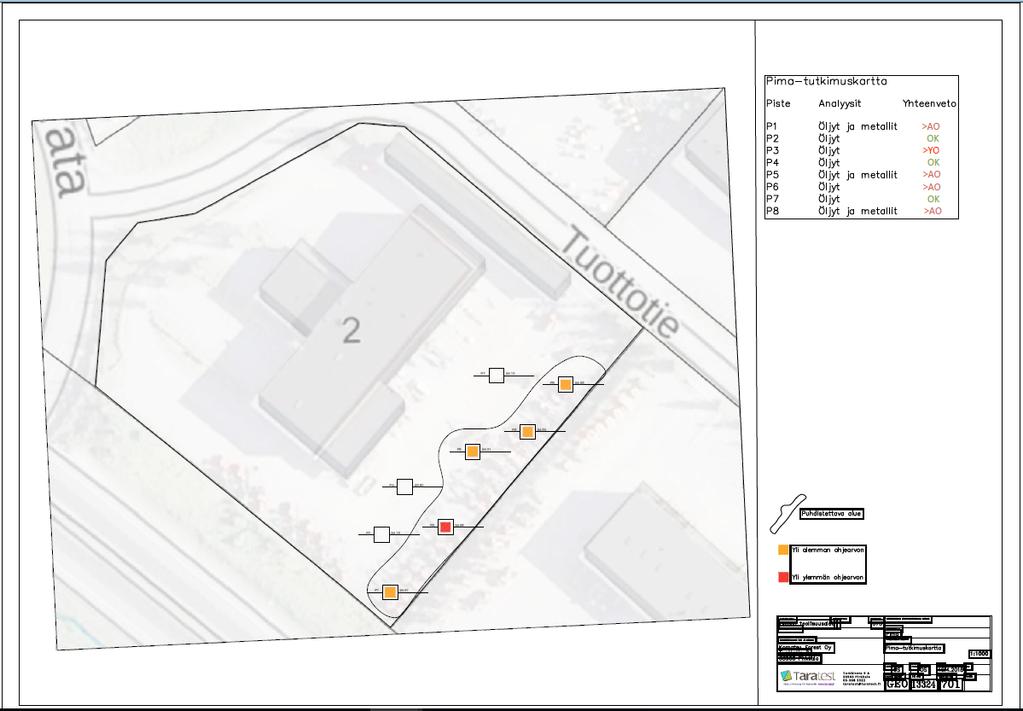Click the '1:1000' scale value in the title block
This screenshot has height=711, width=1023.
[x=979, y=654]
